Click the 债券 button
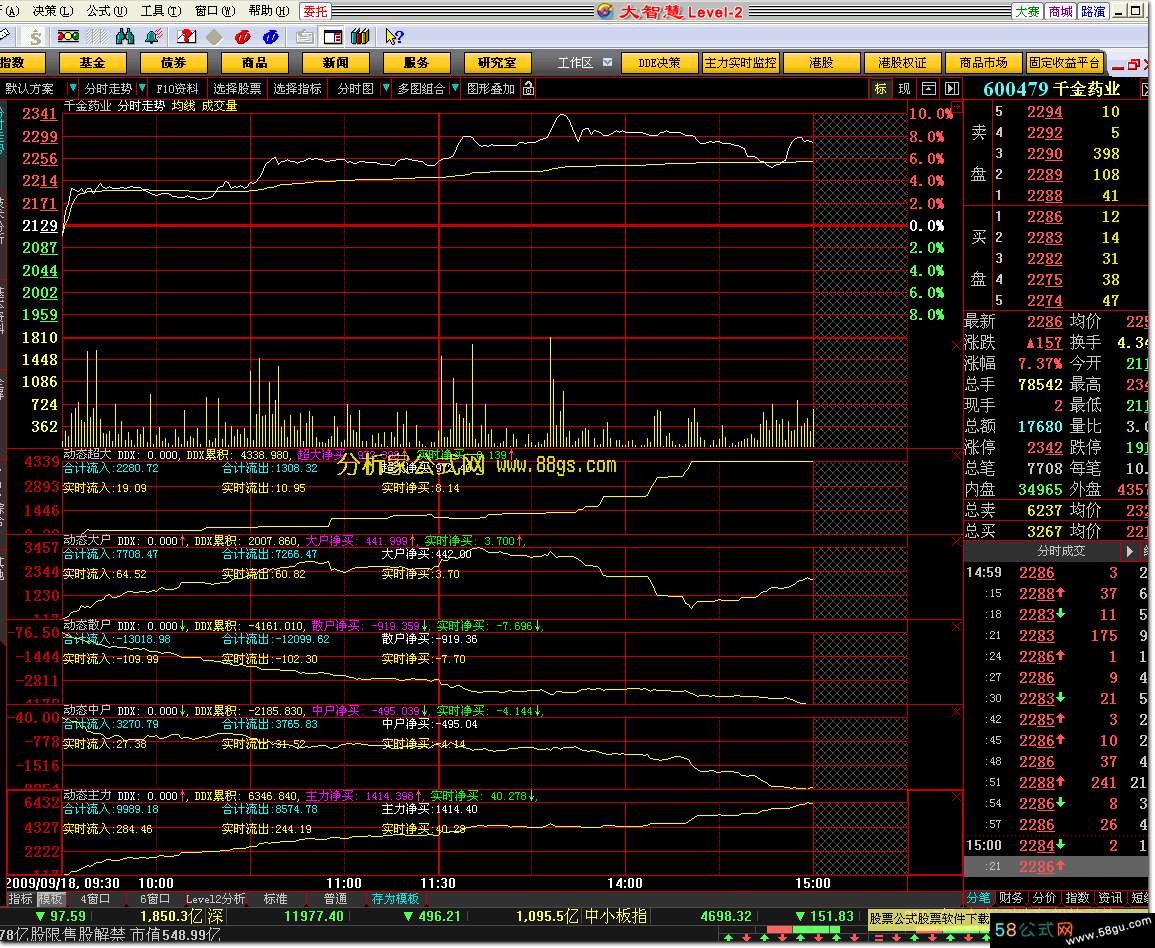The image size is (1155, 948). 174,63
